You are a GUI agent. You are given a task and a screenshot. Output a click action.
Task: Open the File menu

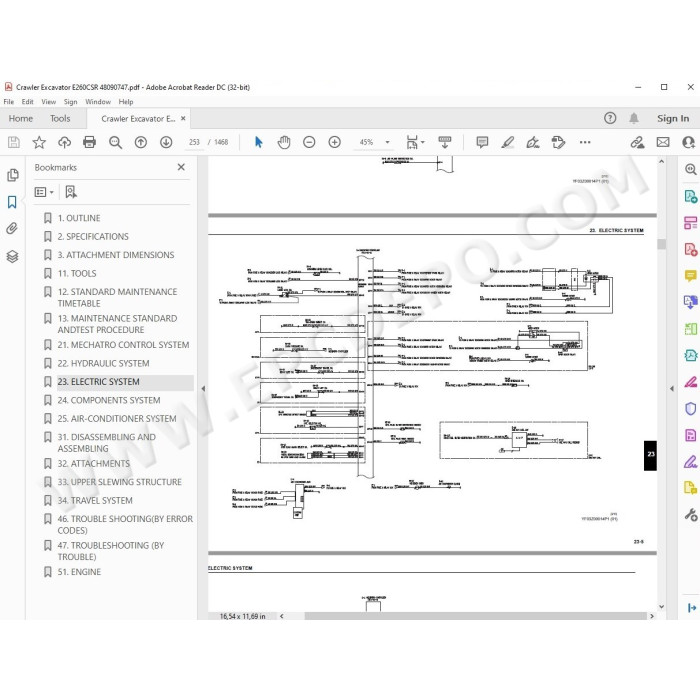[8, 102]
